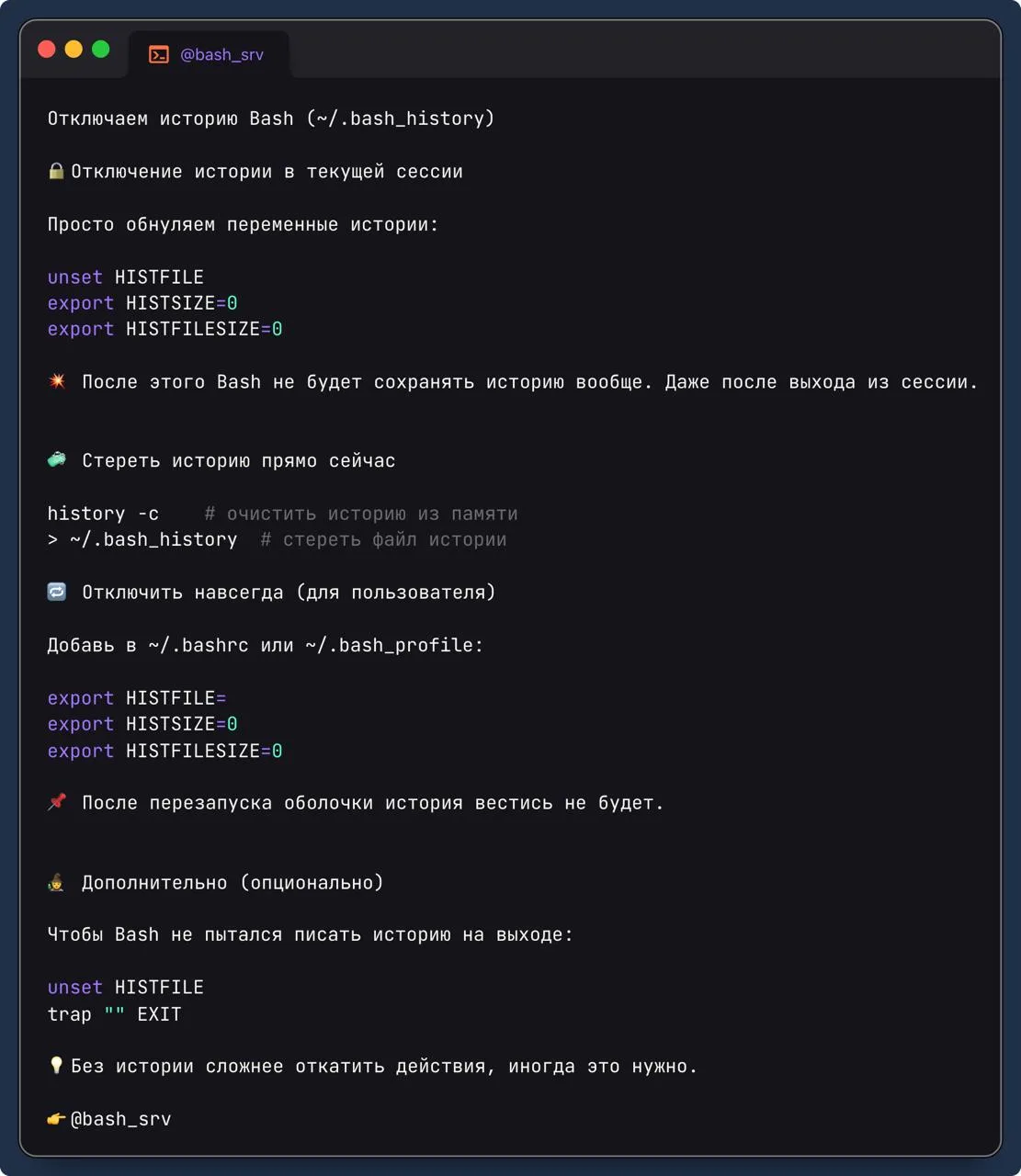The height and width of the screenshot is (1176, 1021).
Task: Click the repeat arrows emoji before Отключить навсегда
Action: pos(57,592)
